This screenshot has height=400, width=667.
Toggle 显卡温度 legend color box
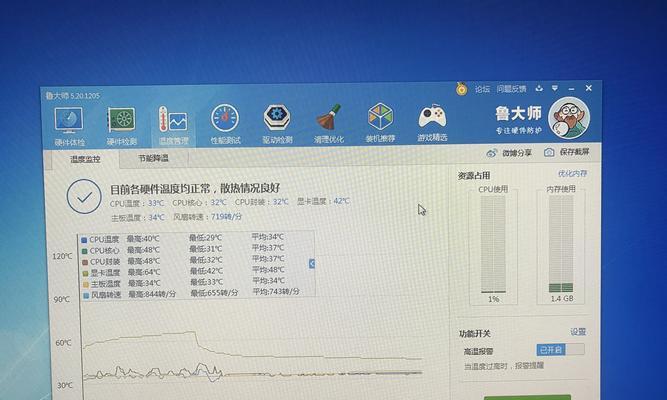[86, 273]
